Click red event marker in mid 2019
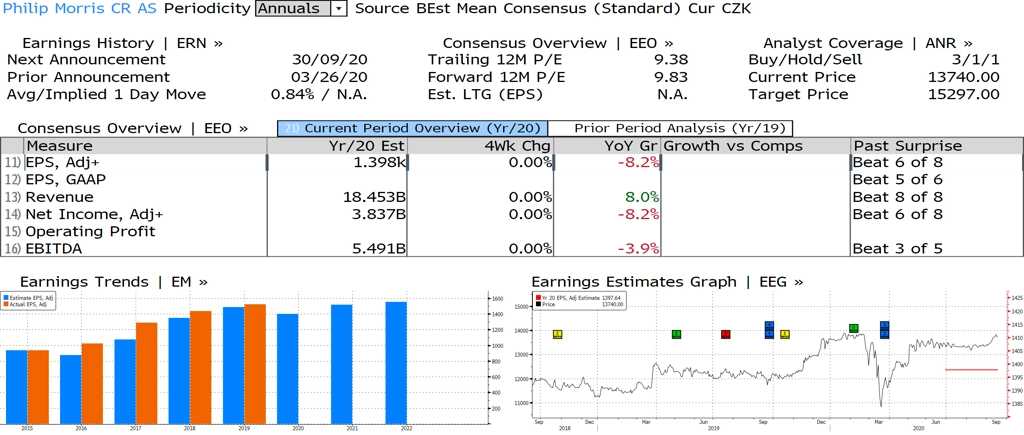The image size is (1024, 435). pyautogui.click(x=726, y=334)
